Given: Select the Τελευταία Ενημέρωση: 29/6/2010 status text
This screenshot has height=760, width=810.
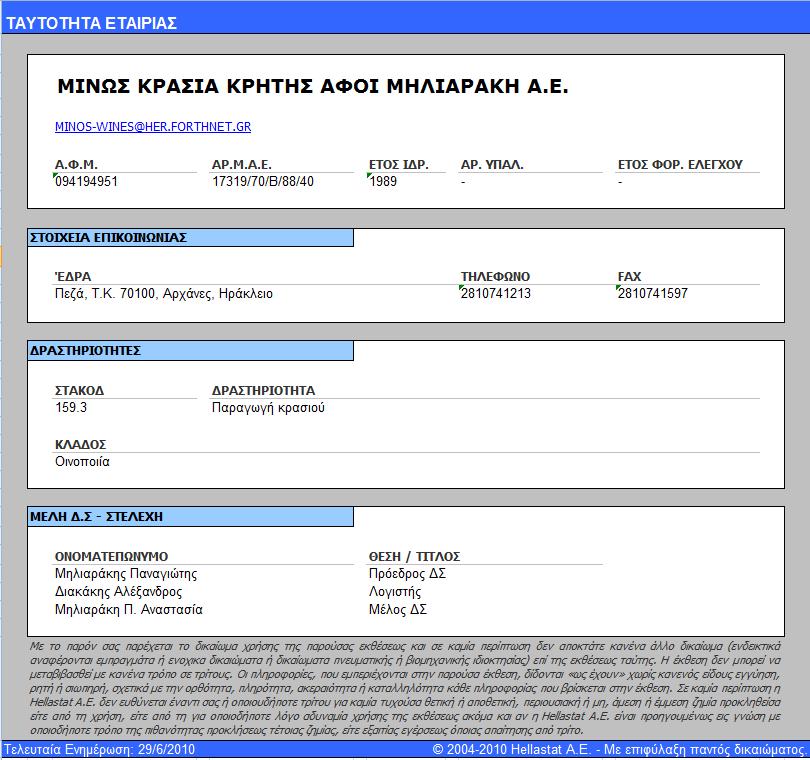Looking at the screenshot, I should [99, 749].
